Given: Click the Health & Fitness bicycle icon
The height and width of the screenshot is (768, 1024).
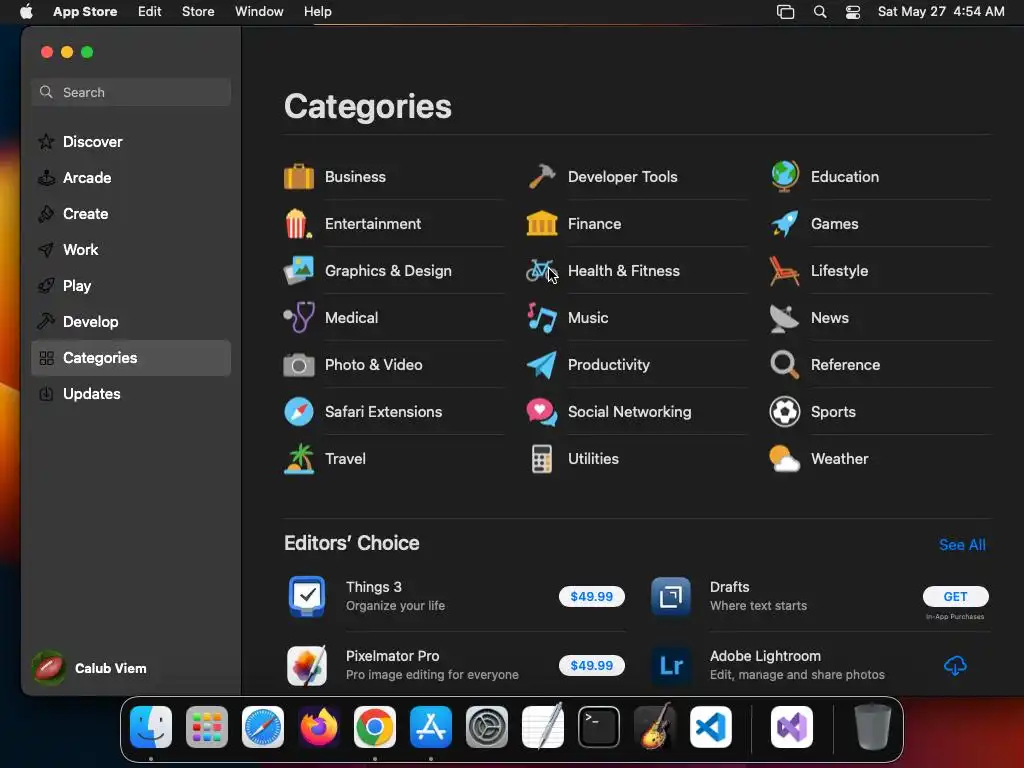Looking at the screenshot, I should (541, 270).
